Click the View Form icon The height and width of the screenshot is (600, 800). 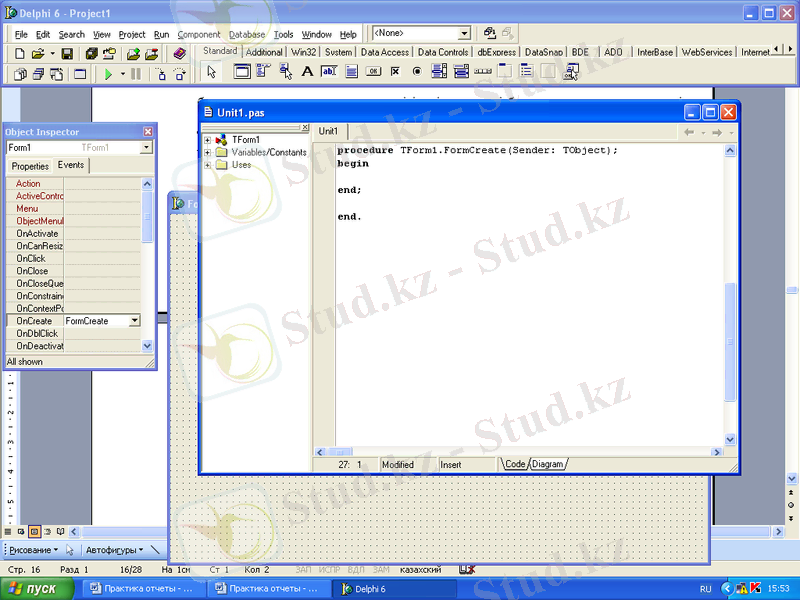38,74
